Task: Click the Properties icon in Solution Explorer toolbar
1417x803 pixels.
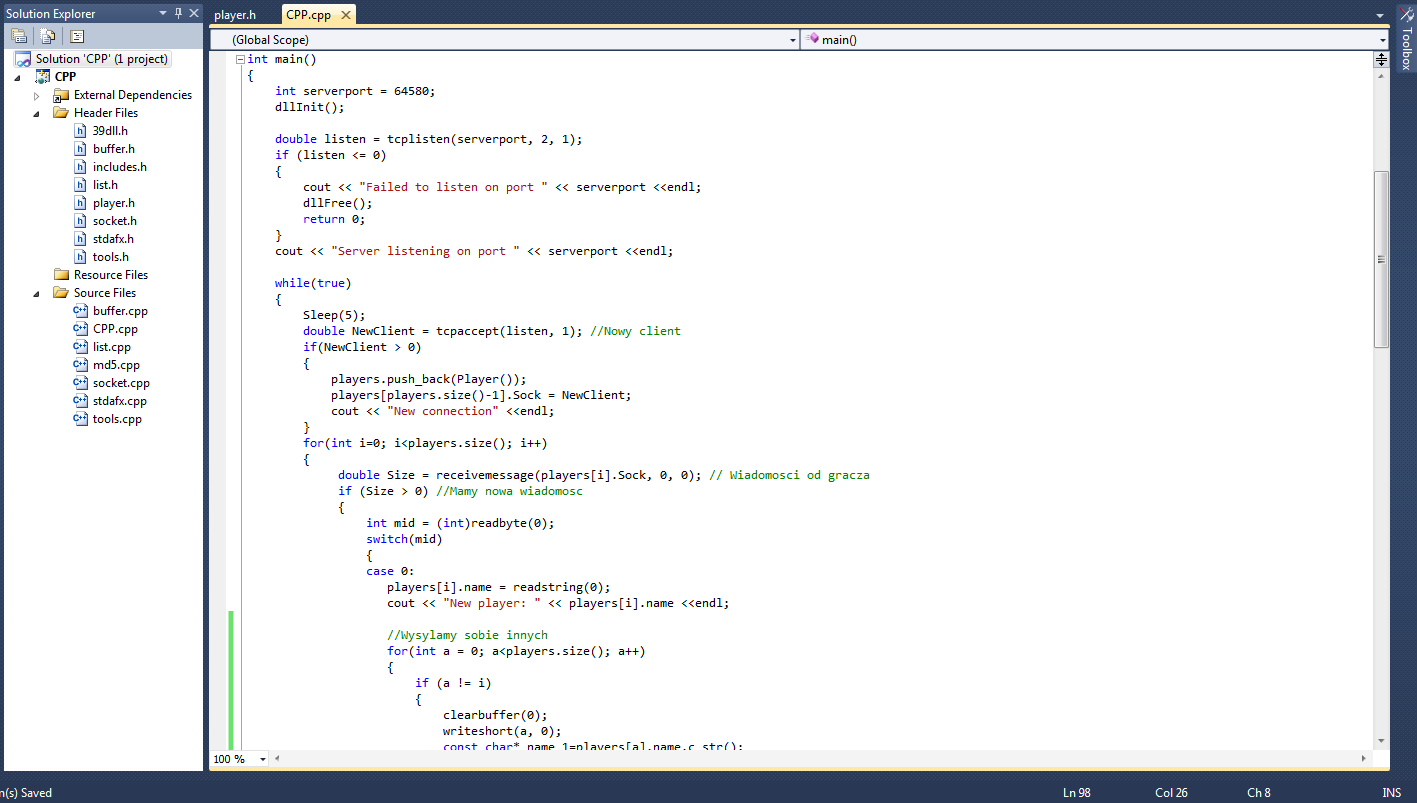Action: [x=19, y=36]
